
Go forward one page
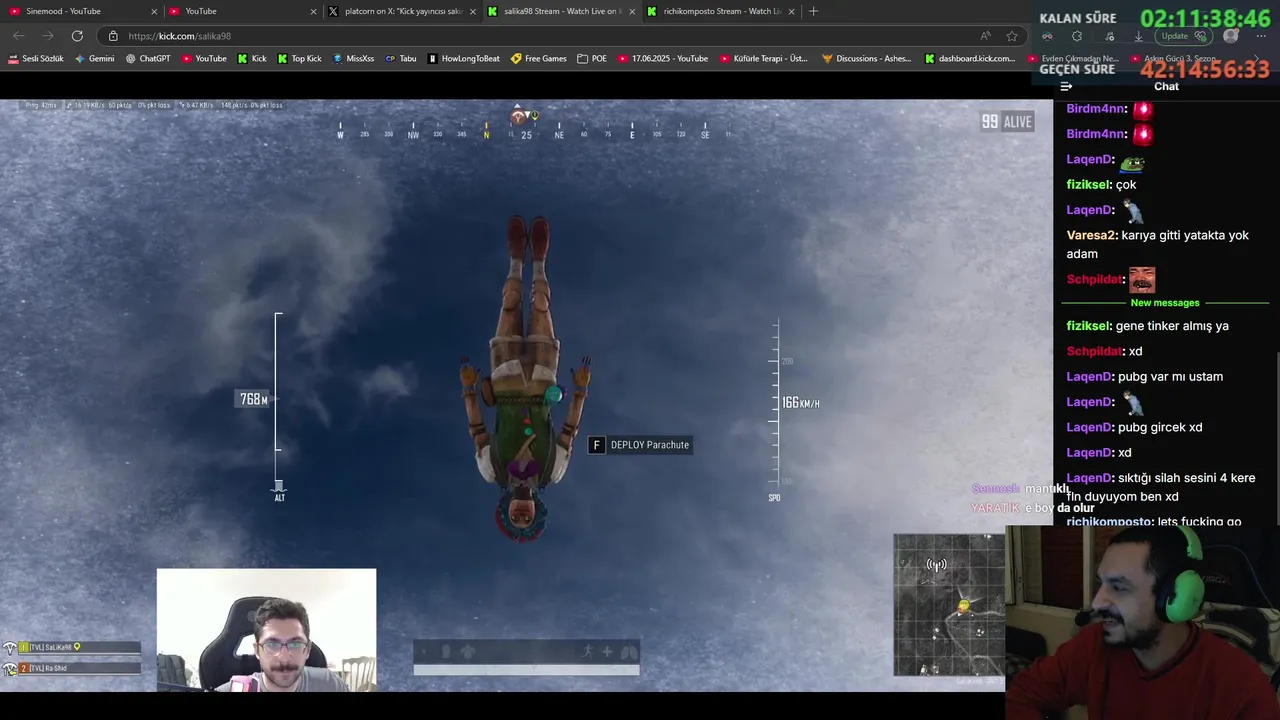(x=48, y=36)
